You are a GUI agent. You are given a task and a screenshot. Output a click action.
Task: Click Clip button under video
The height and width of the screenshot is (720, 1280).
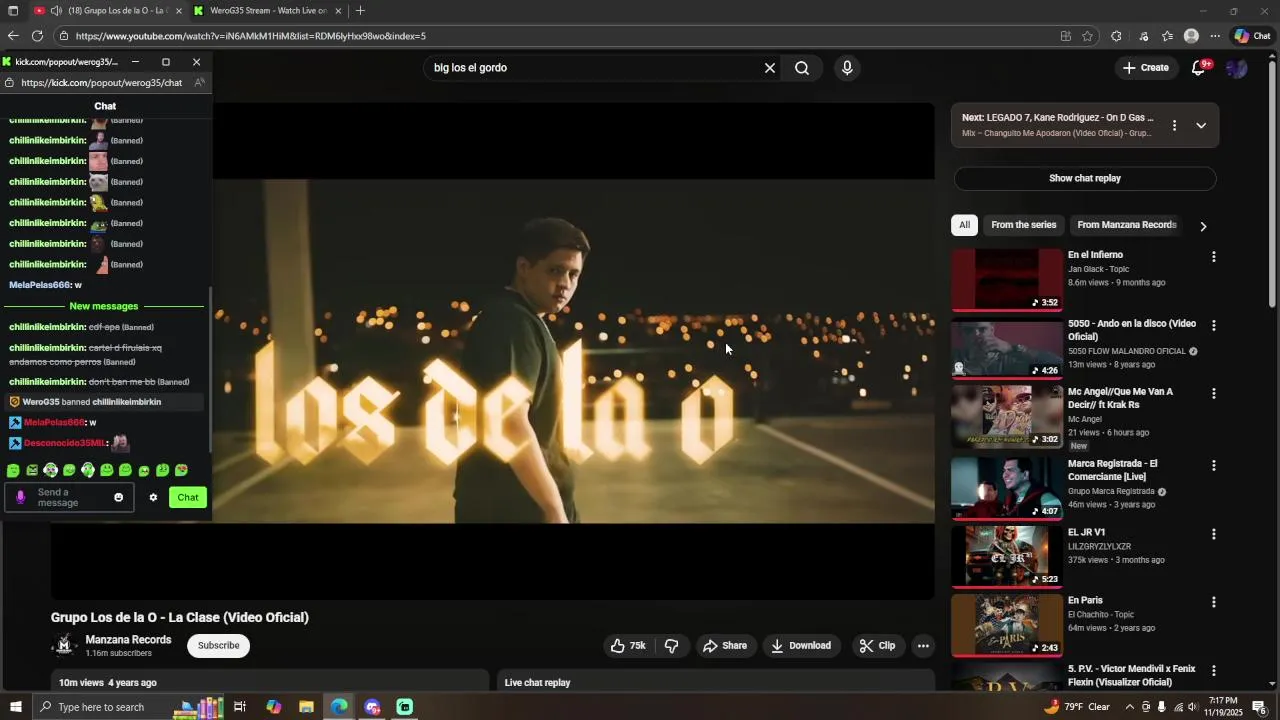[877, 646]
